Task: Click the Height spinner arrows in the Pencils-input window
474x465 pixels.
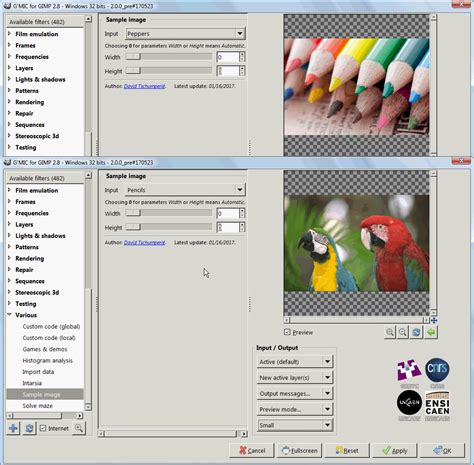Action: [242, 228]
